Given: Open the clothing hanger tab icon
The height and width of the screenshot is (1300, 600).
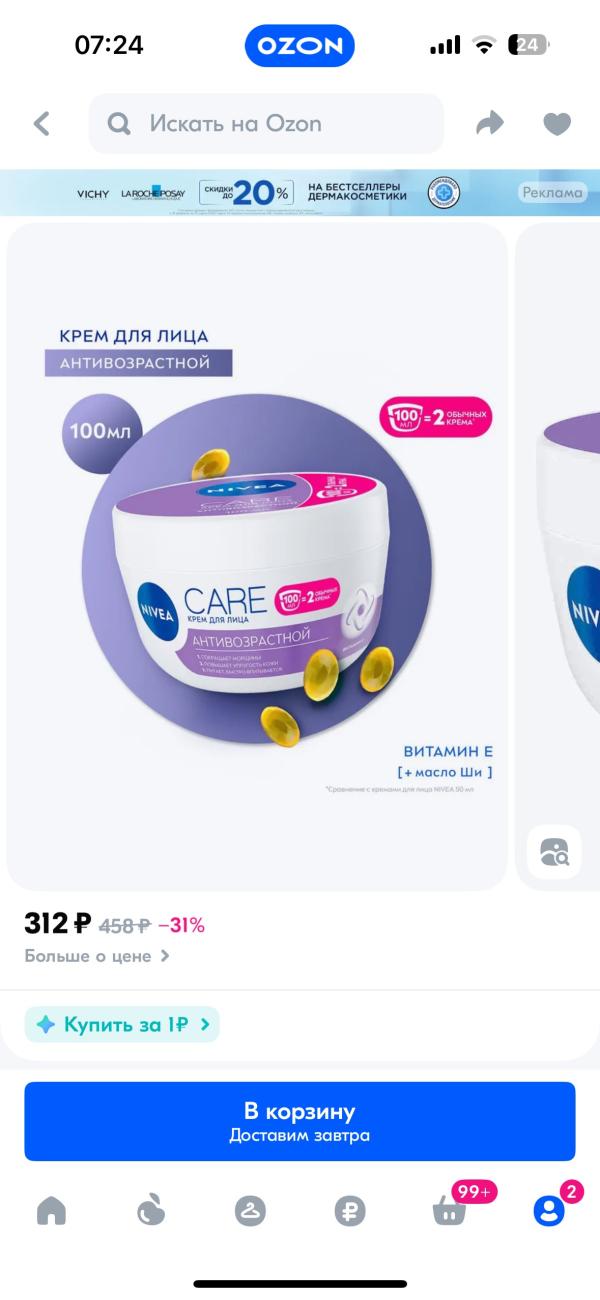Looking at the screenshot, I should coord(250,1211).
